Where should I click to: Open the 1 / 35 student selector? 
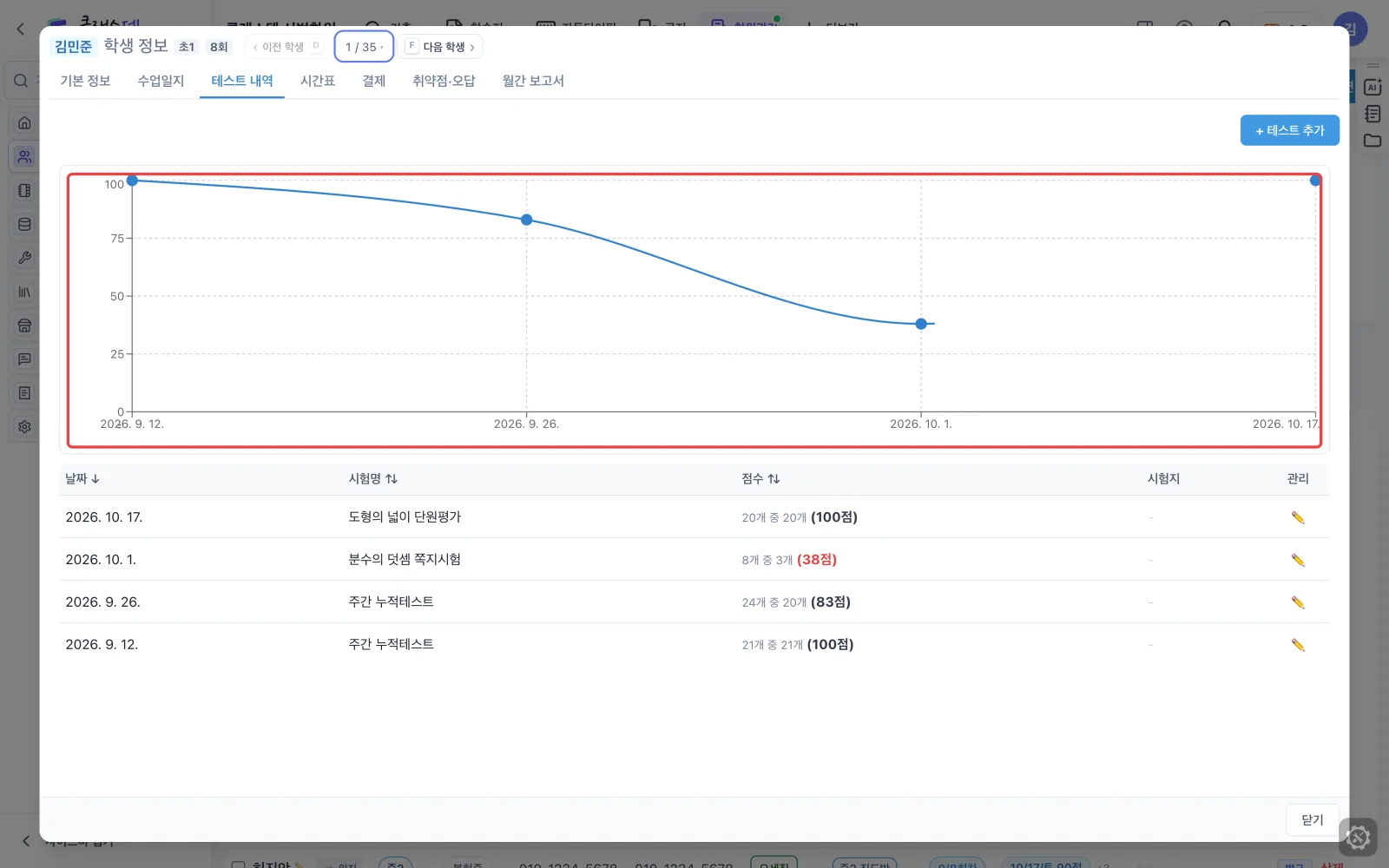click(364, 47)
